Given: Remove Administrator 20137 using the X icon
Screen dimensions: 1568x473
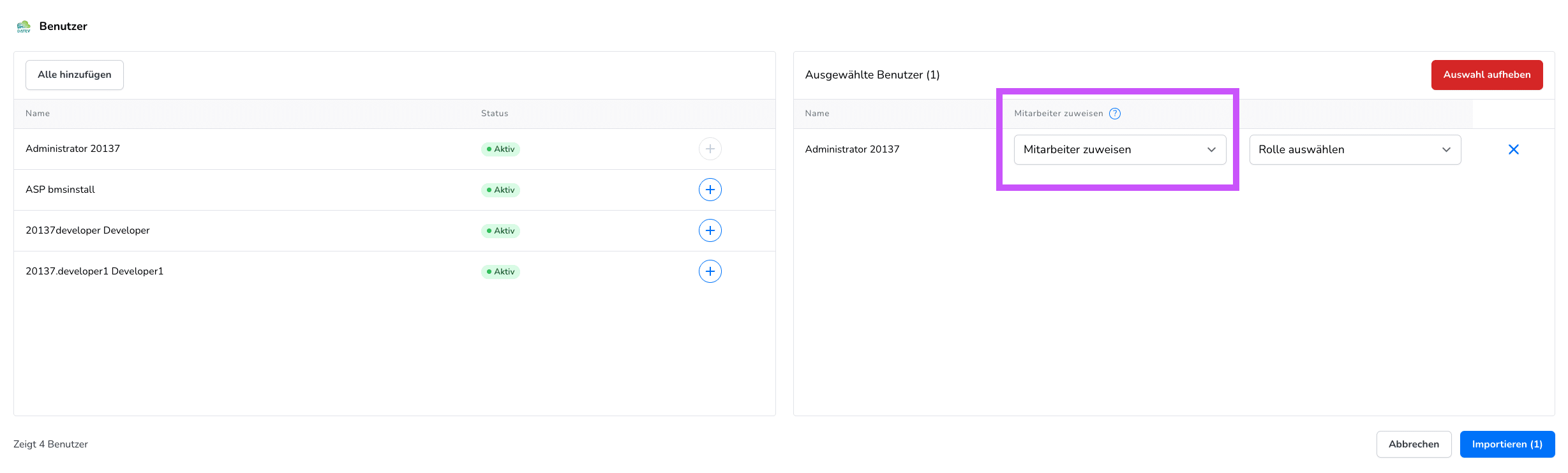Looking at the screenshot, I should pyautogui.click(x=1513, y=149).
